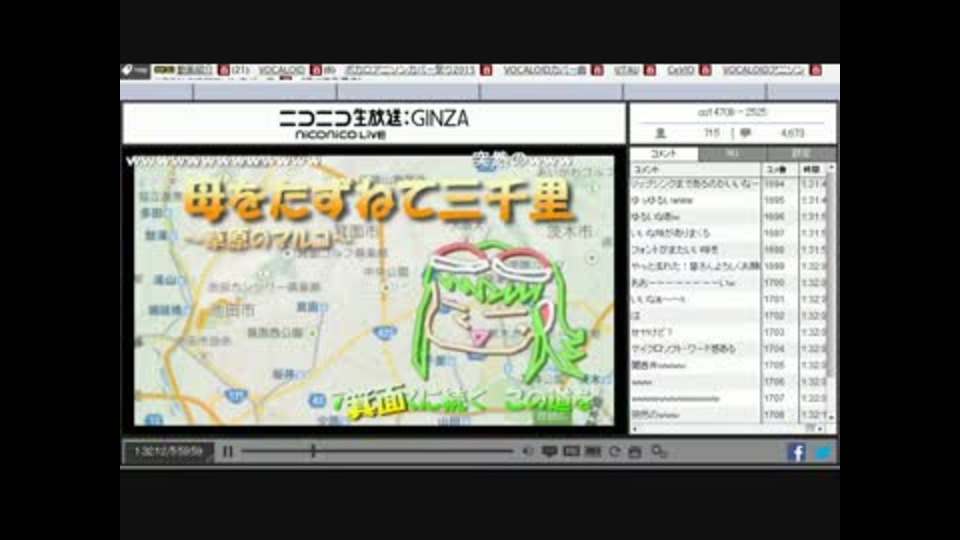
Task: Click the elapsed time display 1:32:12
Action: tap(168, 452)
